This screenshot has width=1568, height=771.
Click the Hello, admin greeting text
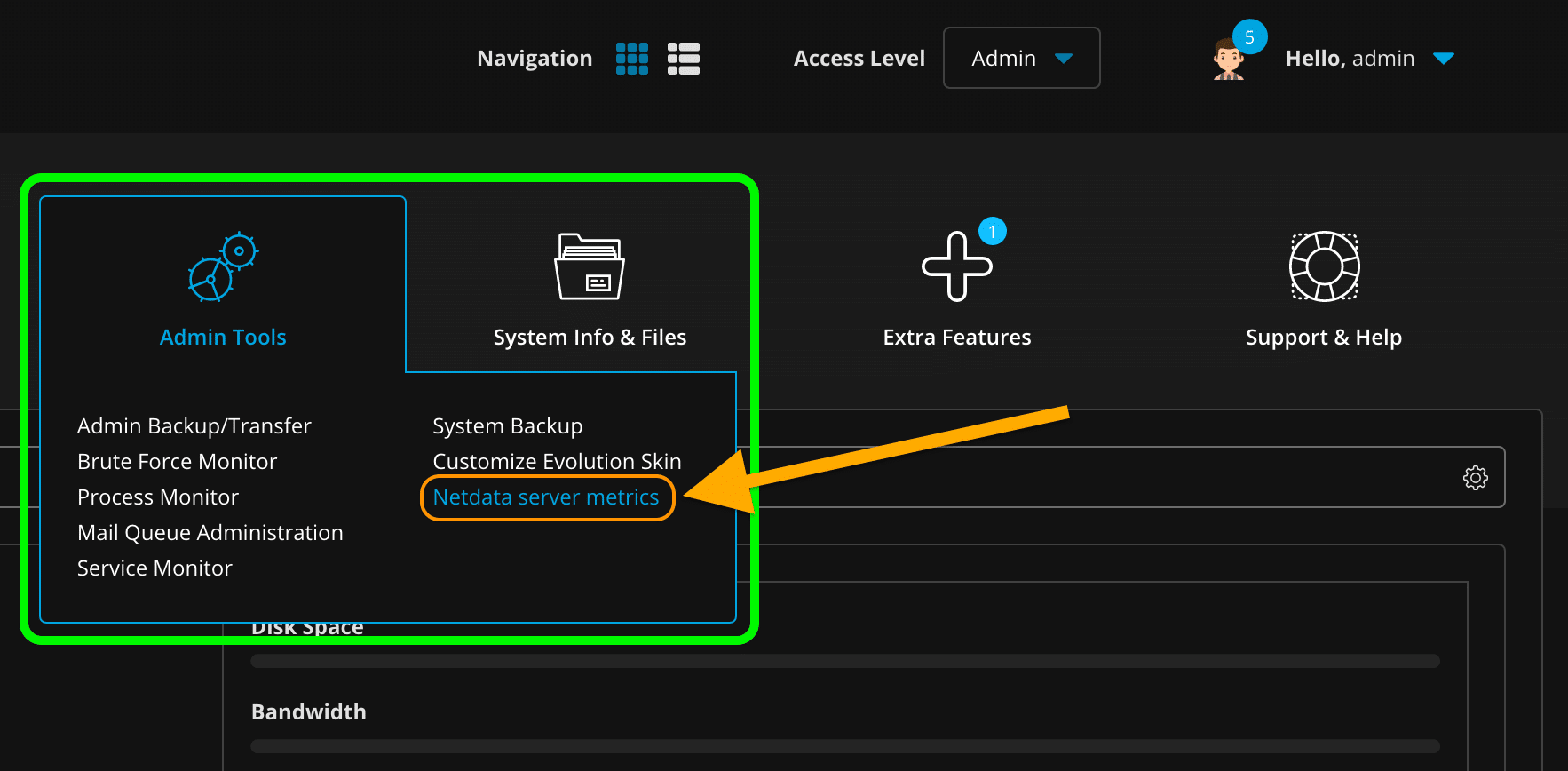point(1350,59)
